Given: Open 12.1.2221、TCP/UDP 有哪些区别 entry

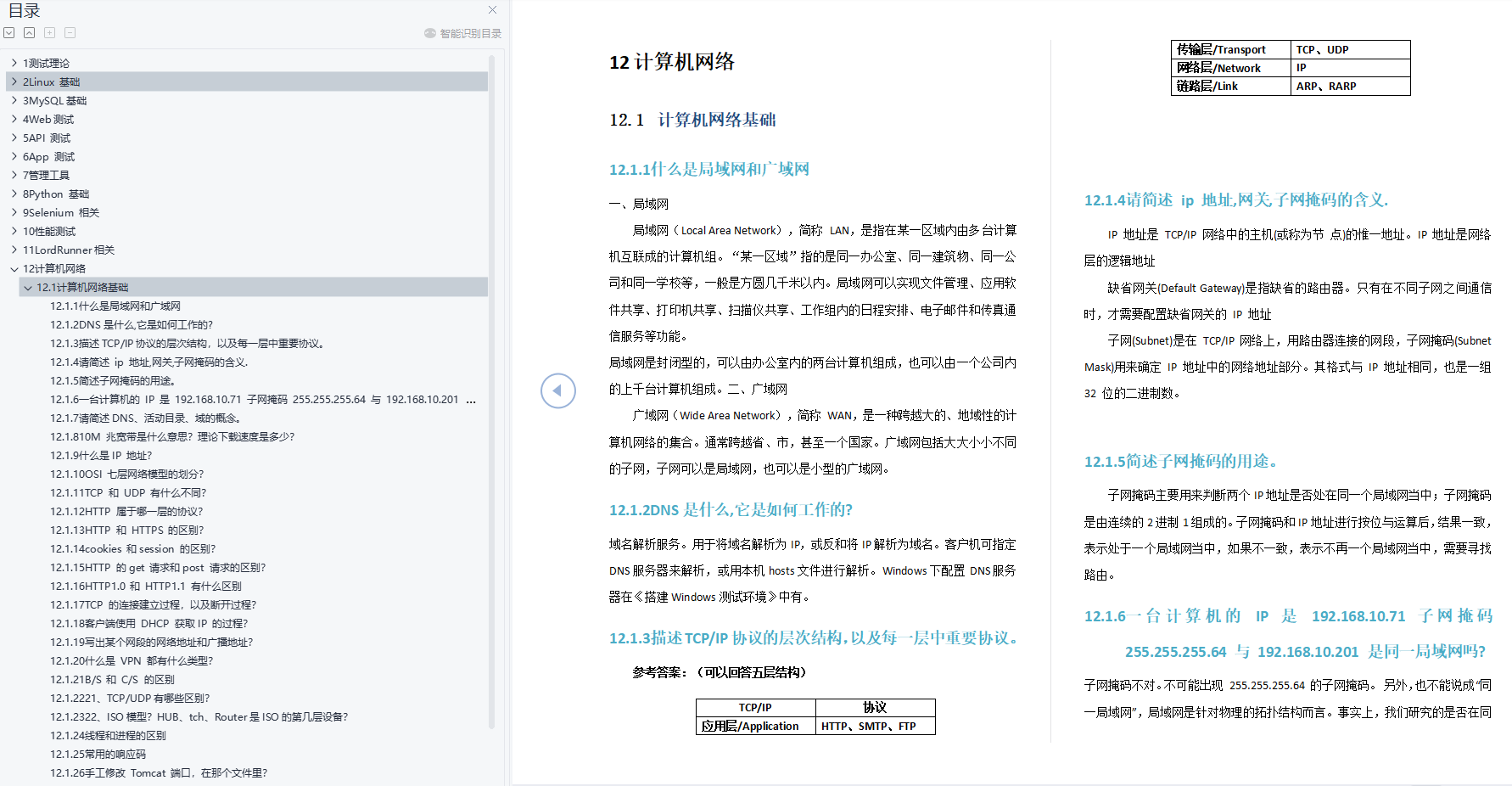Looking at the screenshot, I should click(130, 698).
